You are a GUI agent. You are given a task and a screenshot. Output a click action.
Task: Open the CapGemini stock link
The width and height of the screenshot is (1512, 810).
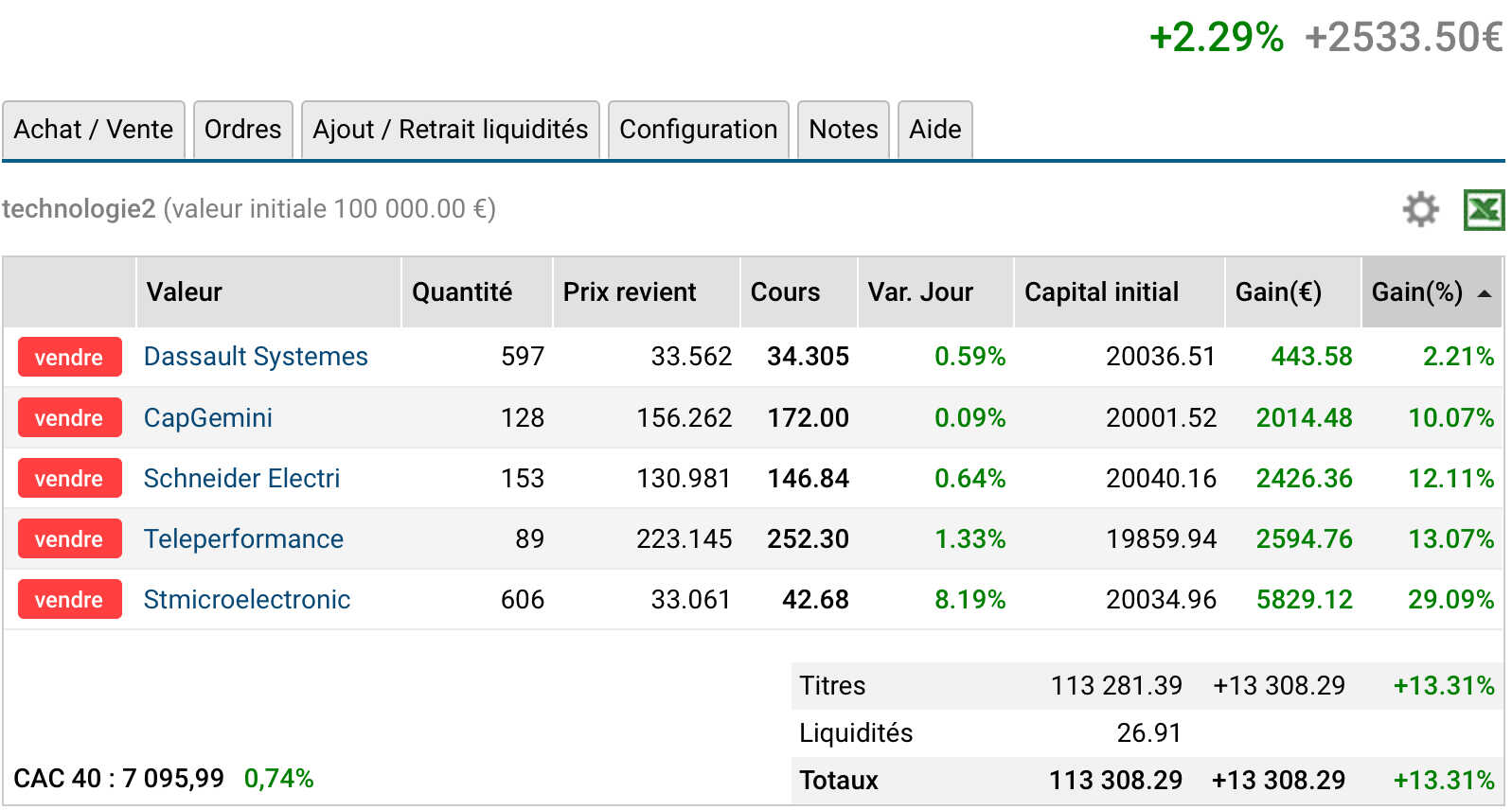click(208, 417)
